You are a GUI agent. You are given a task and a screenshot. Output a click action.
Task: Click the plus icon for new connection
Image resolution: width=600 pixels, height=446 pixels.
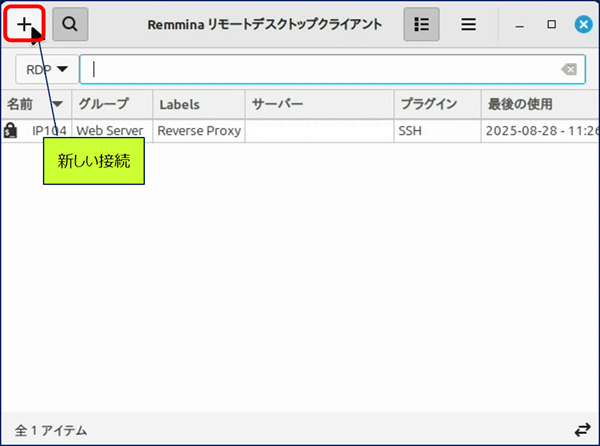point(24,24)
